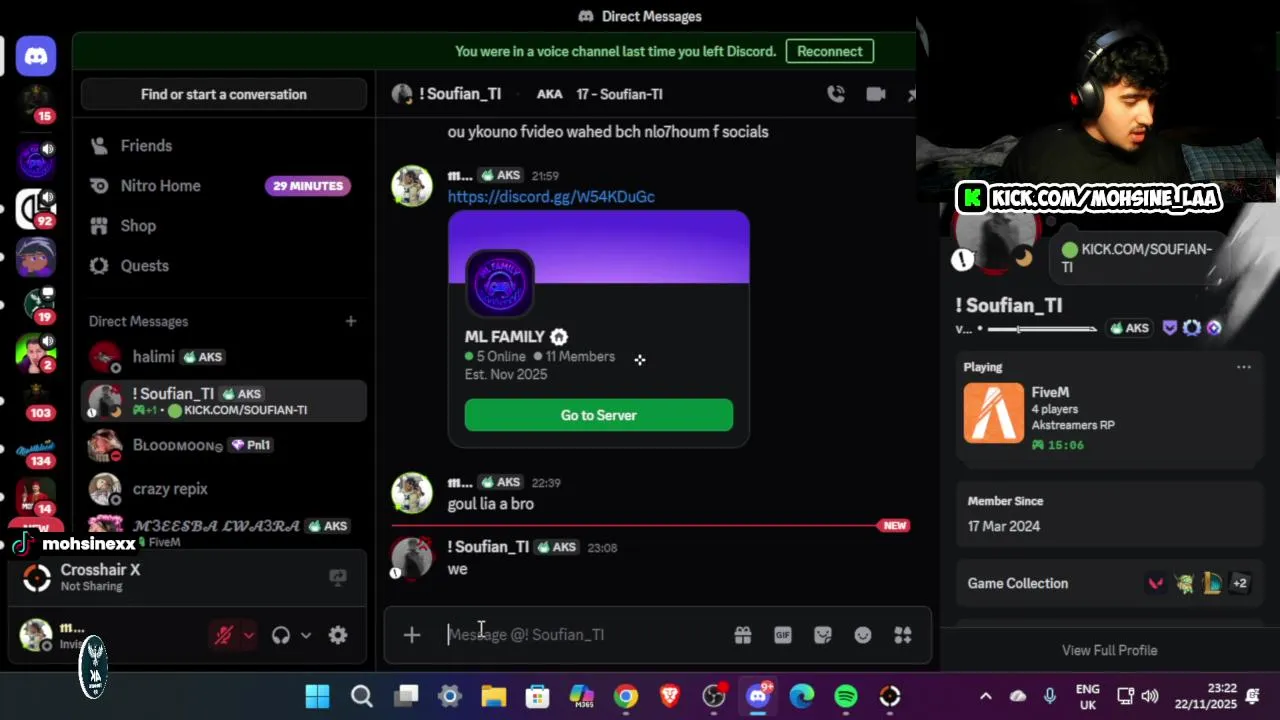
Task: Open discord.gg/W54KDuGc invite link
Action: pos(551,197)
